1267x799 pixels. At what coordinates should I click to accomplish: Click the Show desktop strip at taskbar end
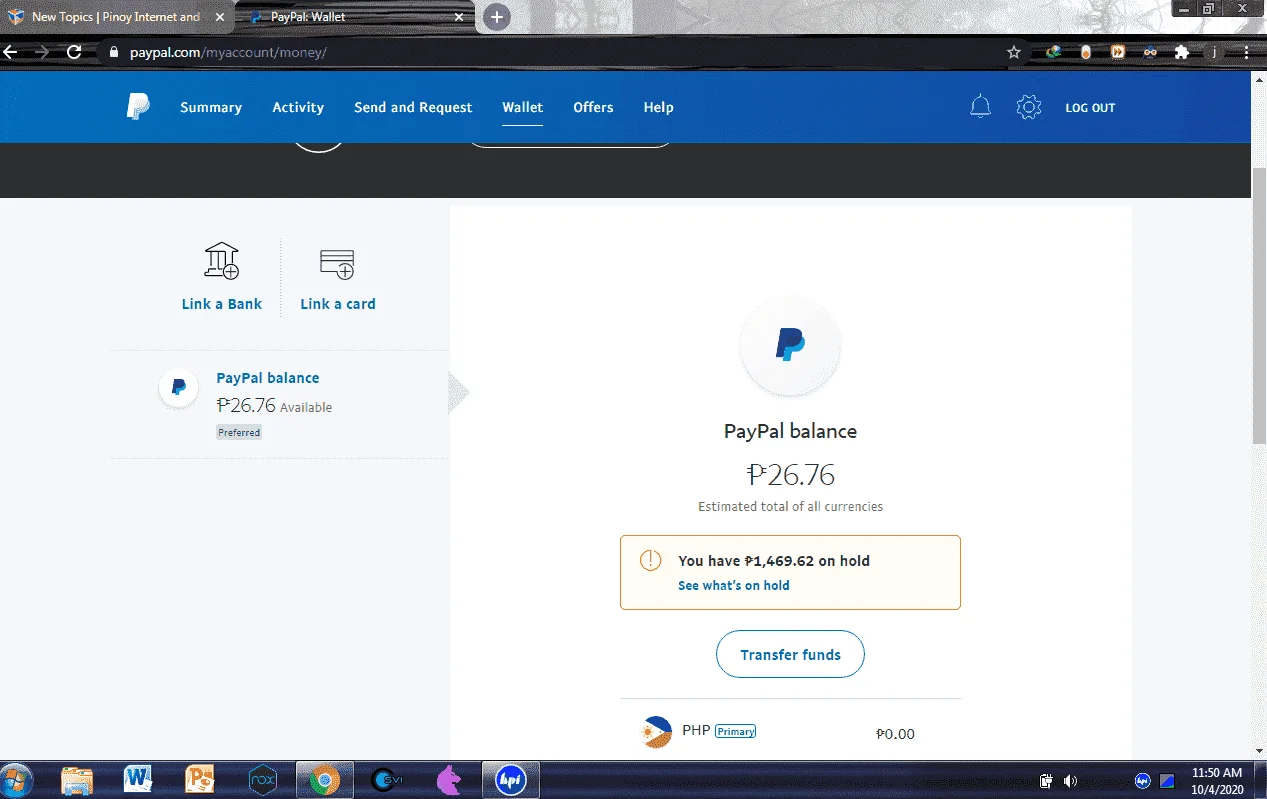[x=1260, y=780]
